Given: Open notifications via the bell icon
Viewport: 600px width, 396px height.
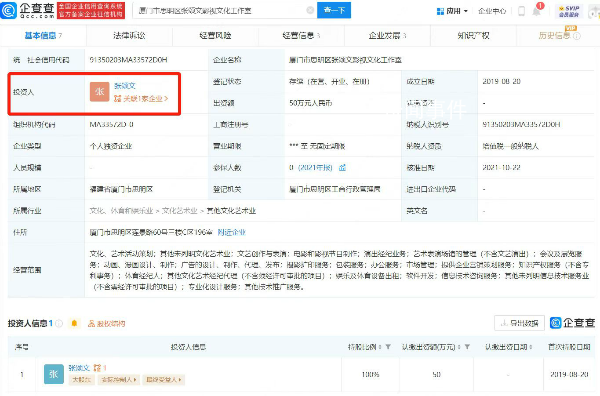Looking at the screenshot, I should point(536,12).
